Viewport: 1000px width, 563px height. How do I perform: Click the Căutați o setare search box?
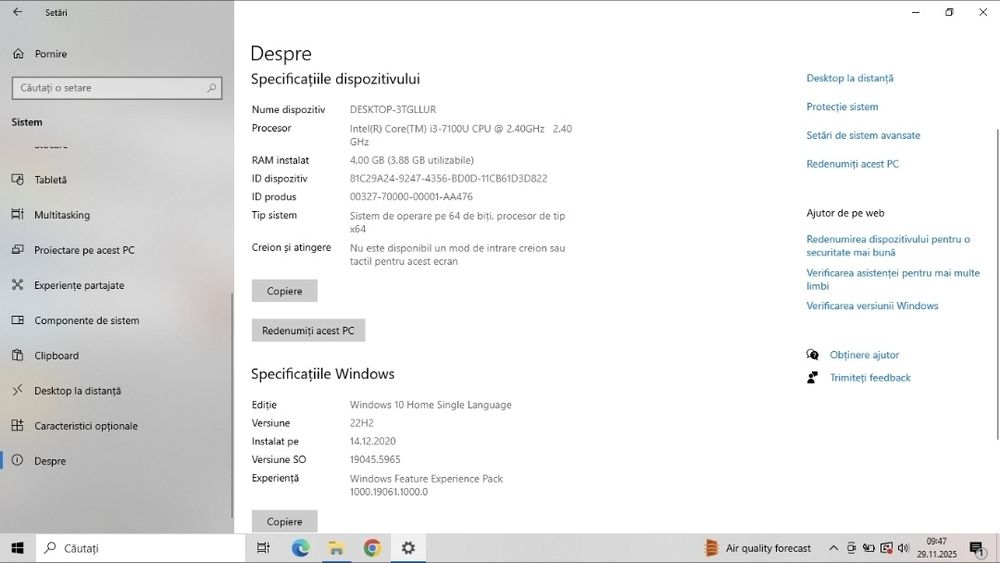click(x=117, y=88)
